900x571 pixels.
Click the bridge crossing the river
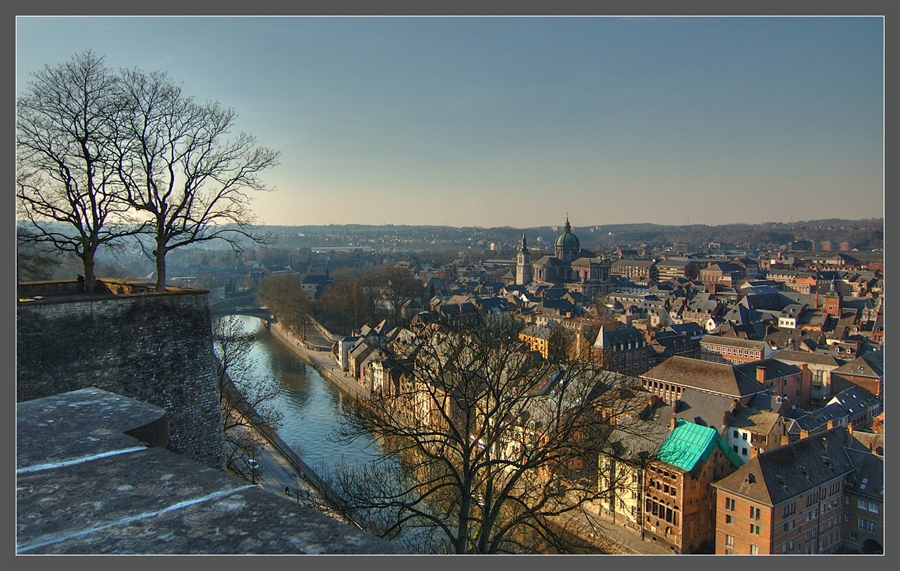[240, 311]
